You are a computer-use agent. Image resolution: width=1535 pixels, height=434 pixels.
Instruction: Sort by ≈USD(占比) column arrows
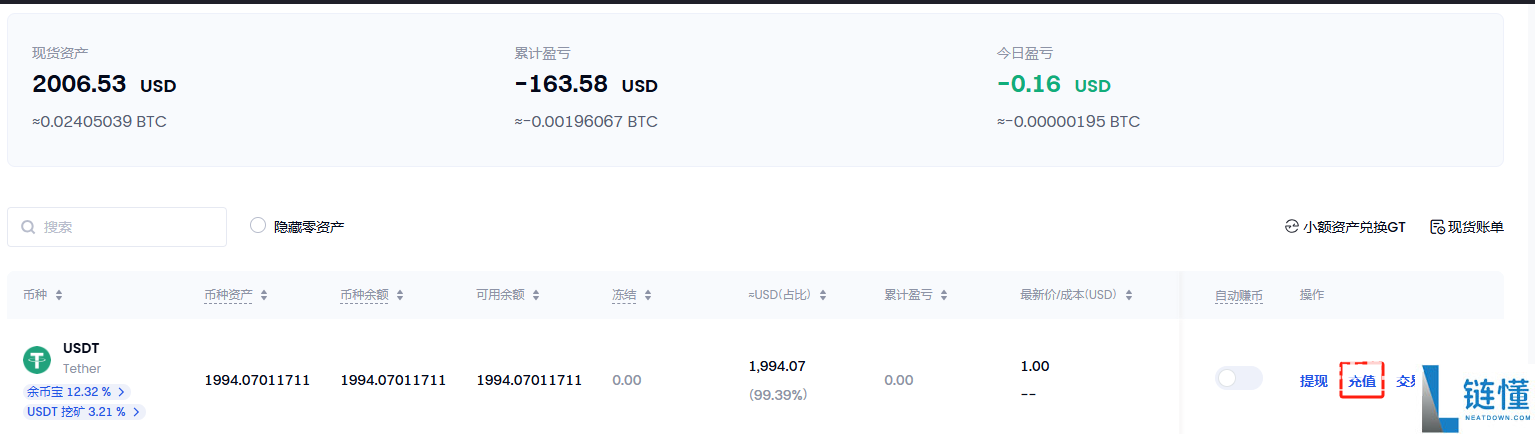coord(823,295)
